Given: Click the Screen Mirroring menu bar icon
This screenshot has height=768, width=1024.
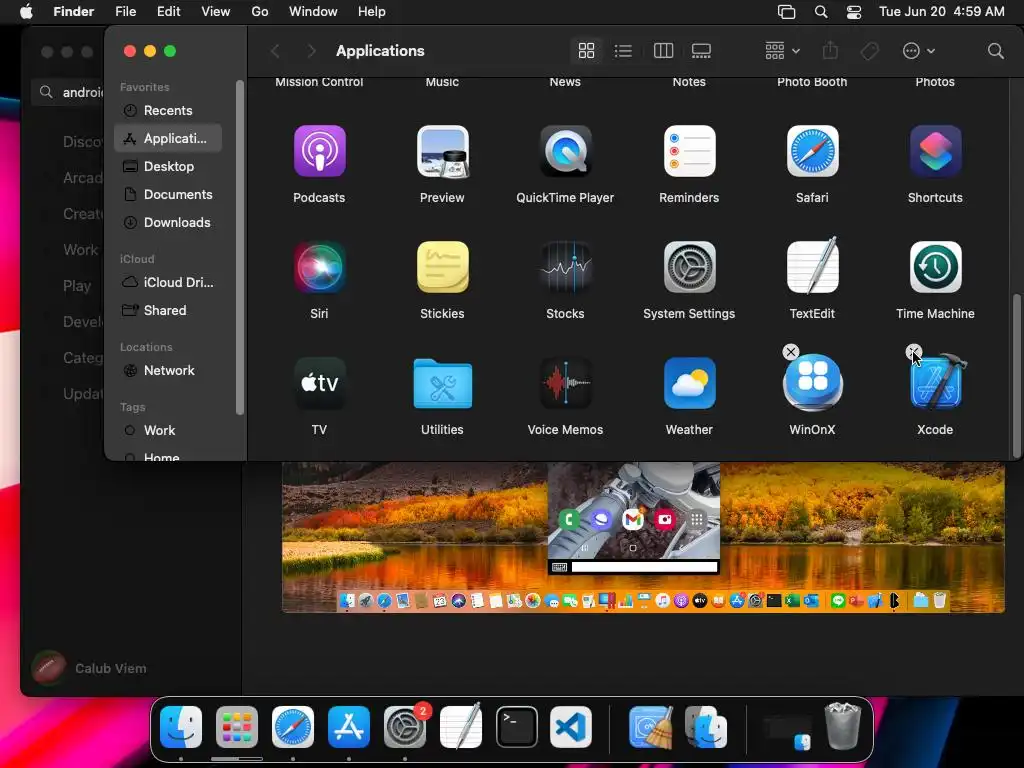Looking at the screenshot, I should click(x=787, y=12).
